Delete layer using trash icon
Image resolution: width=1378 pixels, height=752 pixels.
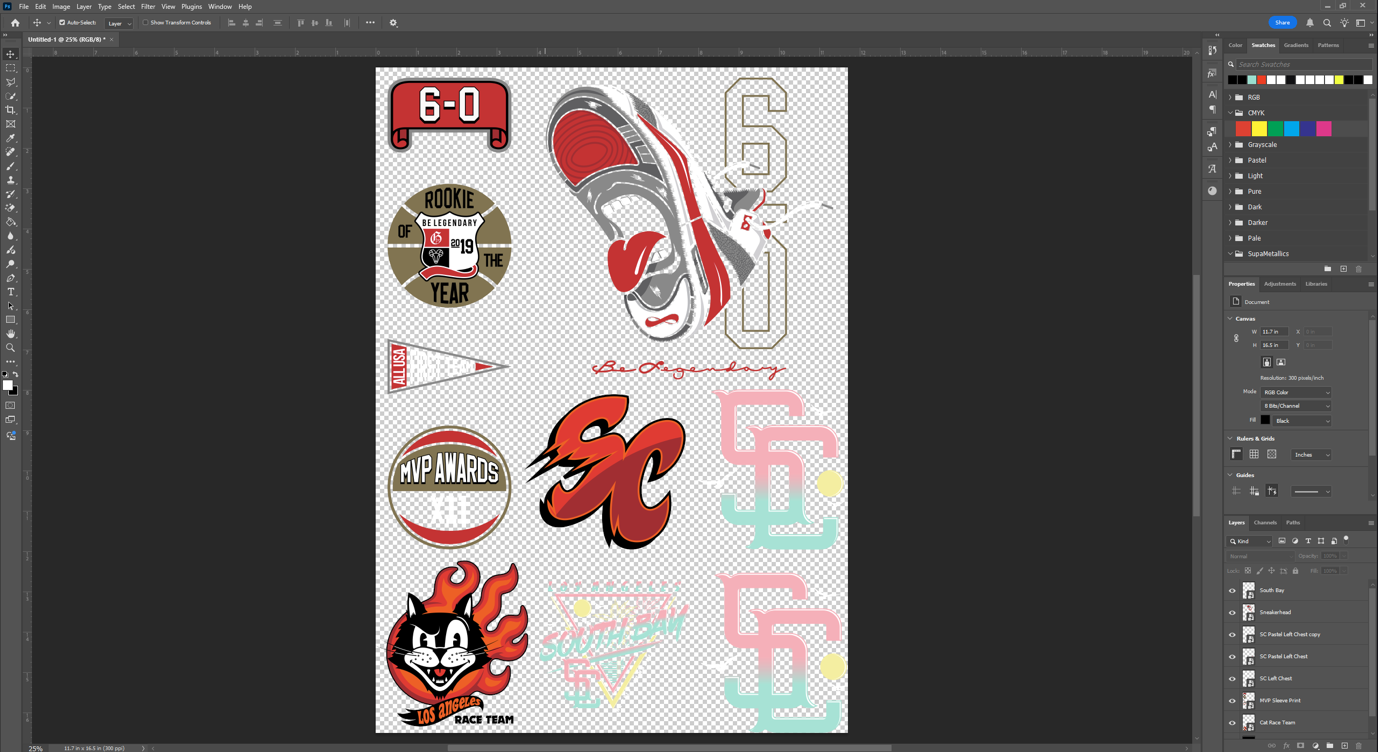click(1359, 746)
